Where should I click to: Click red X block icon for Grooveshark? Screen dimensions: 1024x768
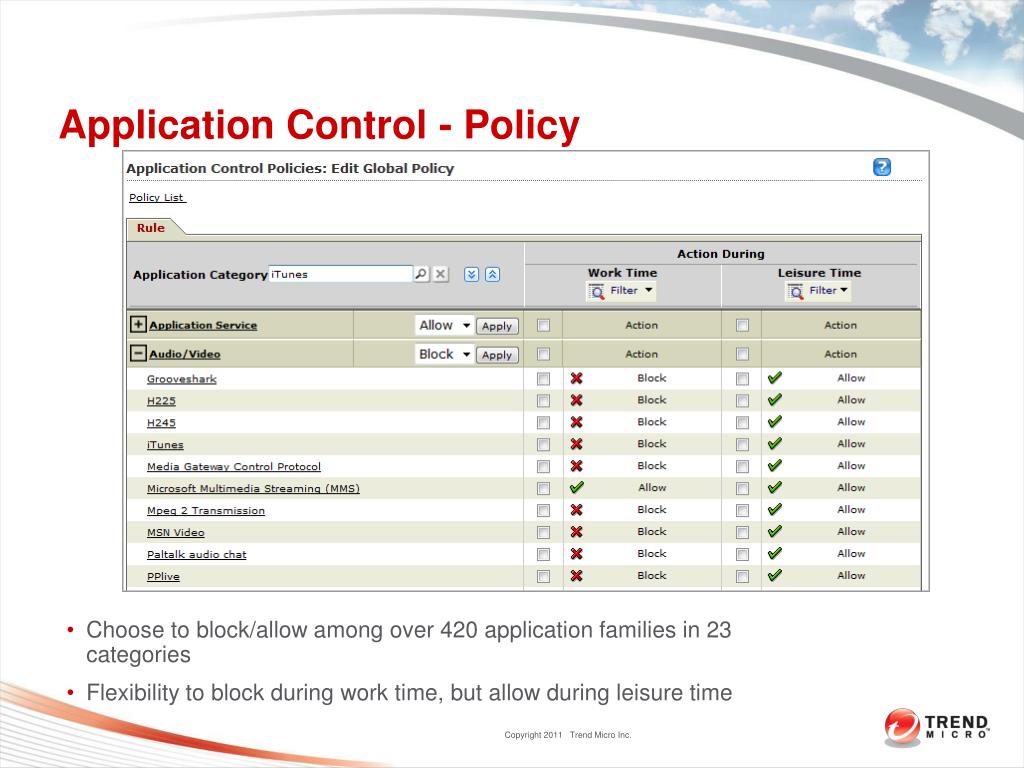[576, 378]
